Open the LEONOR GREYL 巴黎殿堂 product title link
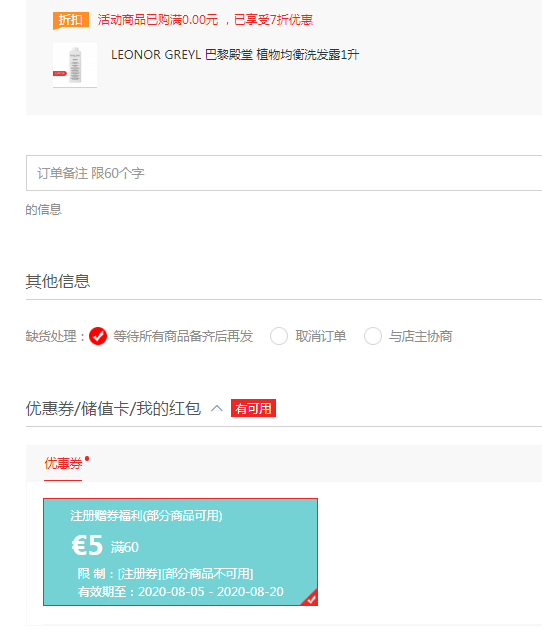This screenshot has height=630, width=542. tap(235, 55)
